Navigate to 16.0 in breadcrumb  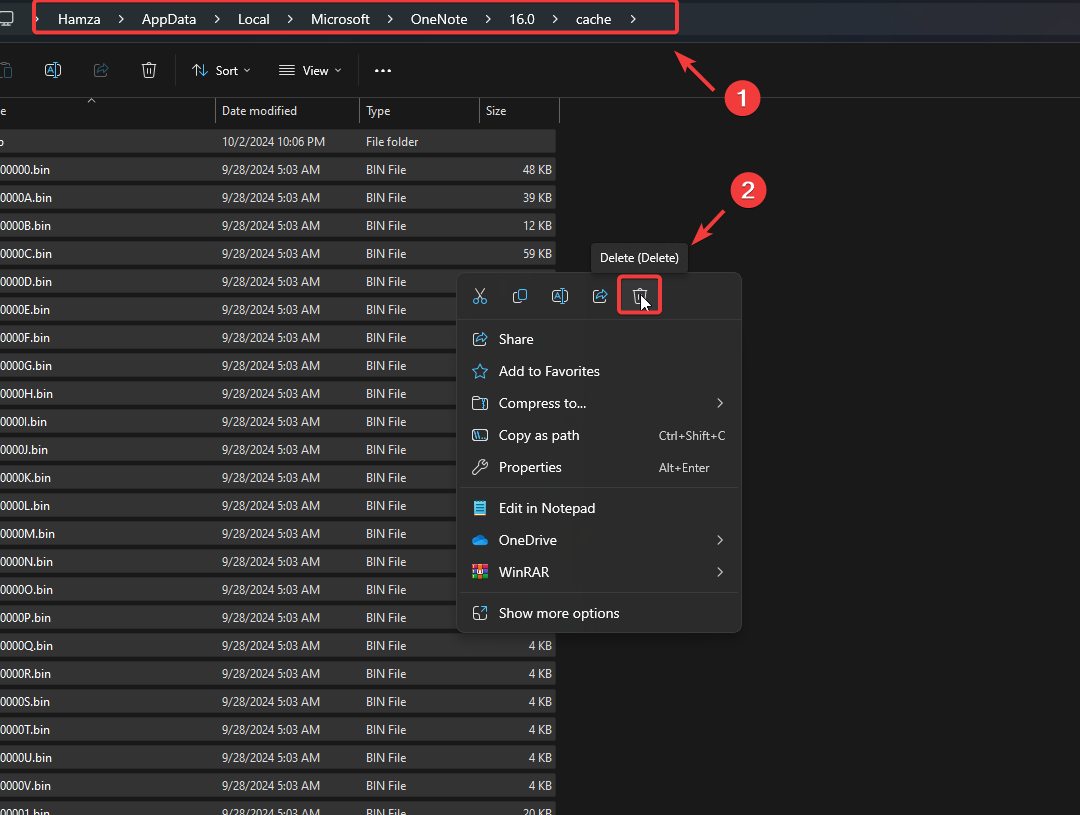click(522, 19)
